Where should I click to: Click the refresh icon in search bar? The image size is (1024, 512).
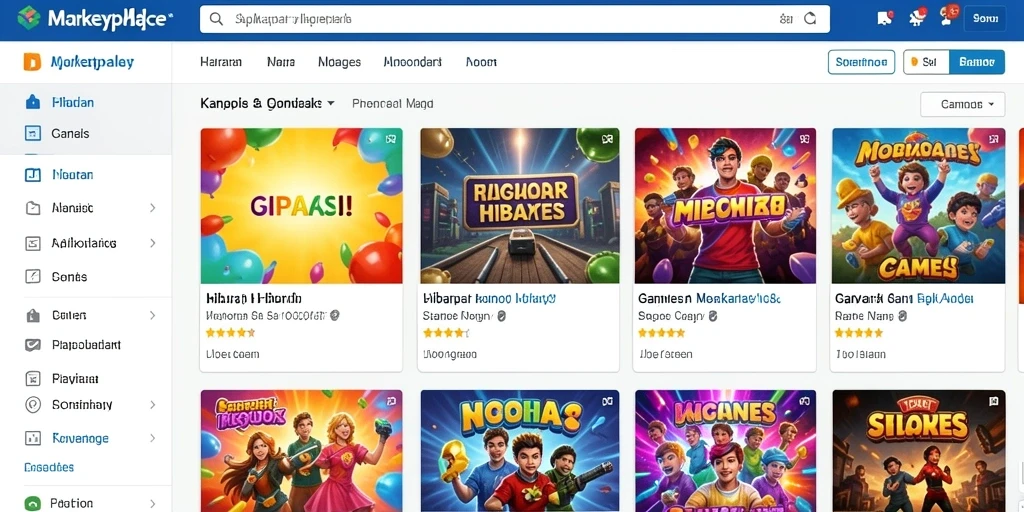click(x=810, y=19)
